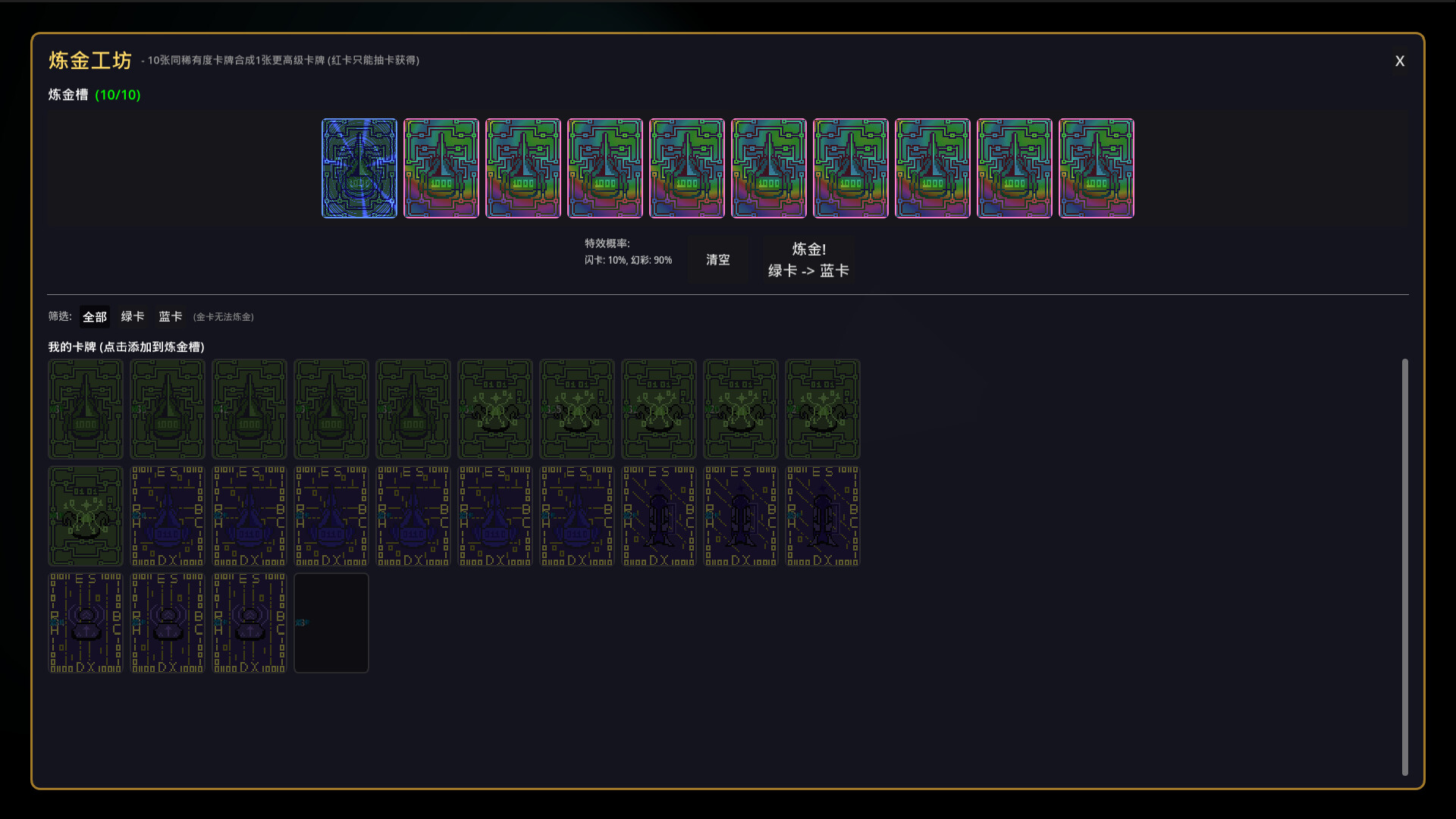Remove the last pink-bordered card from the alchemy slot
The image size is (1456, 819).
tap(1097, 168)
